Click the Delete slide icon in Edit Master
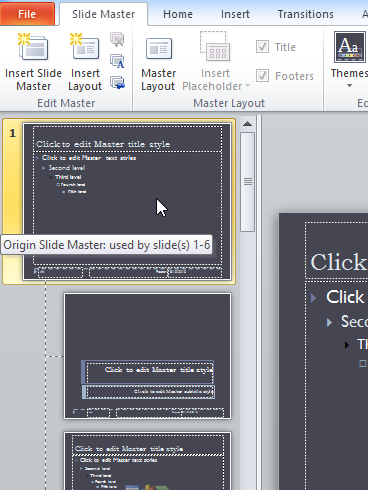 click(117, 39)
